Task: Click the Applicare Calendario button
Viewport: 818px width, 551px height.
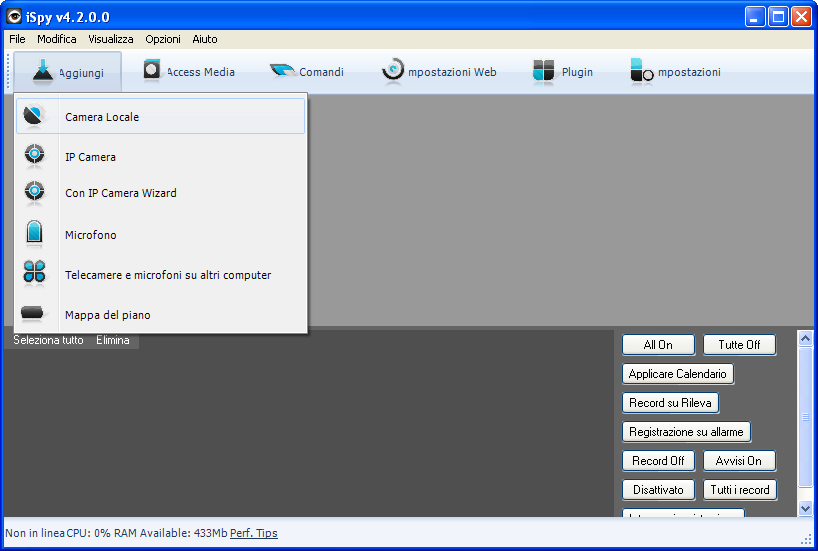Action: (677, 374)
